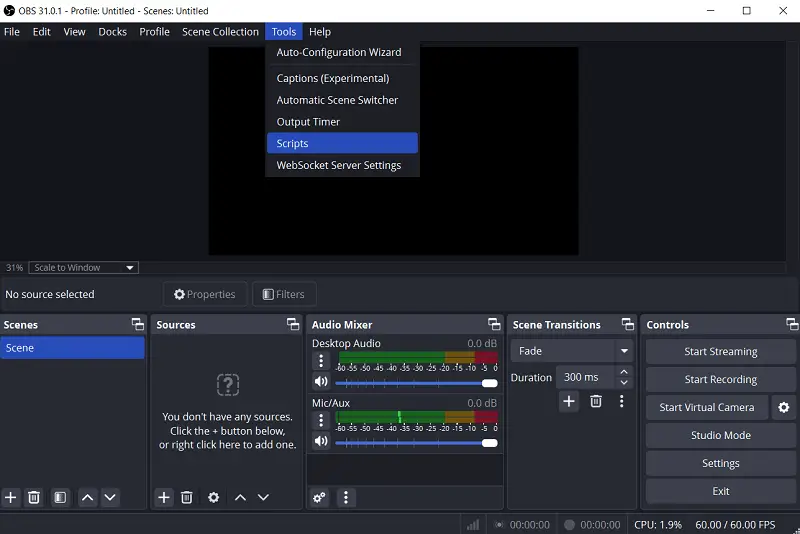
Task: Open Output Timer
Action: point(342,122)
